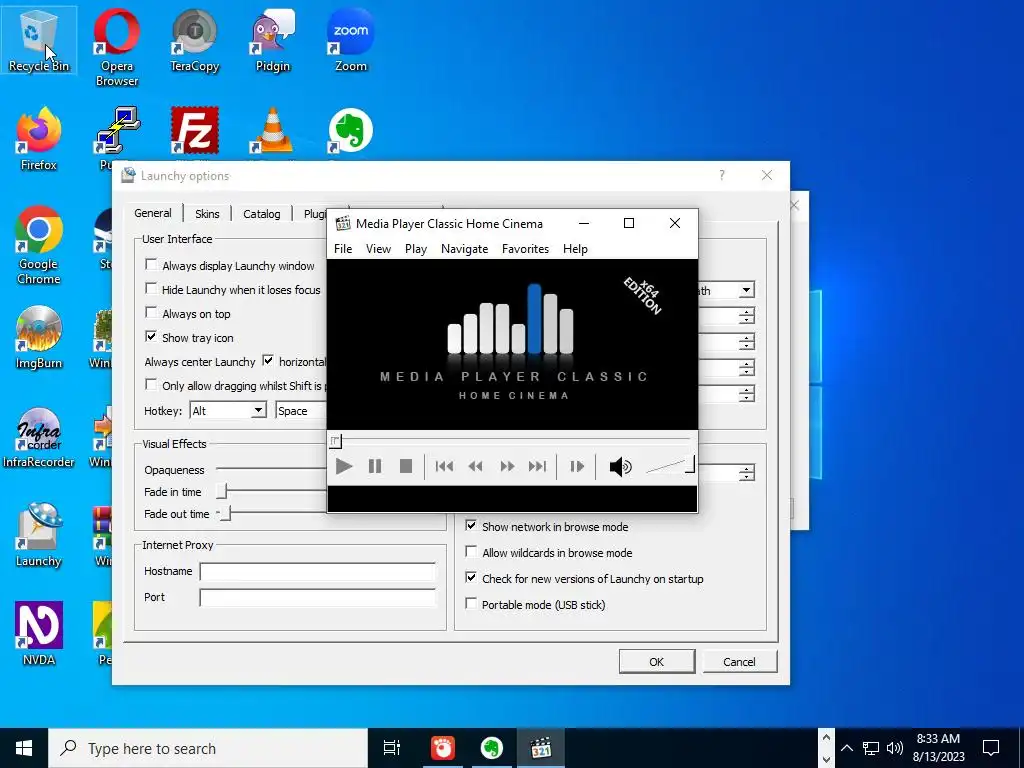Select the NVDA desktop shortcut
Screen dimensions: 1024x768
point(39,633)
